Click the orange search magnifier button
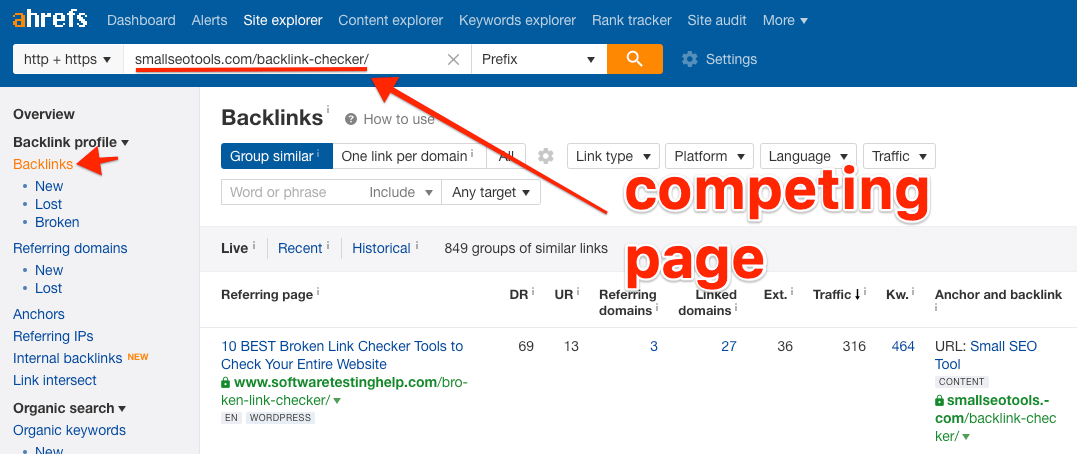 635,59
